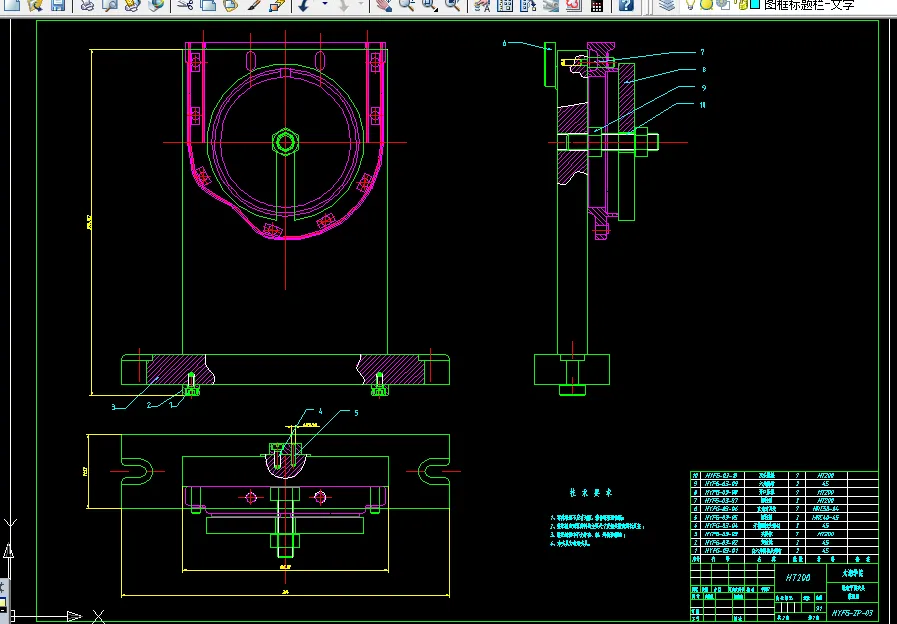Click the Paste clipboard icon
This screenshot has height=624, width=897.
(x=231, y=5)
